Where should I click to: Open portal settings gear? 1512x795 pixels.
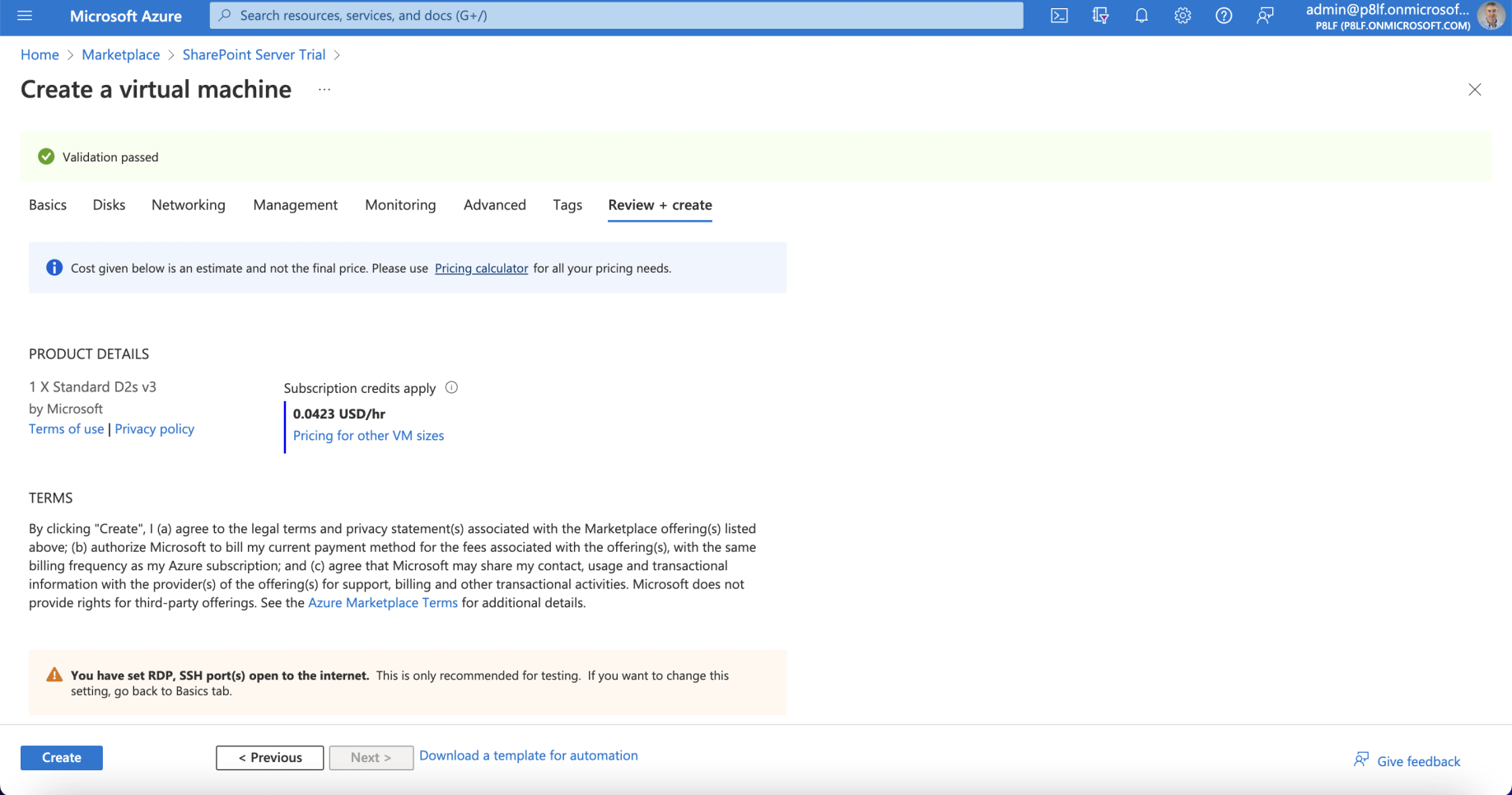[x=1183, y=16]
